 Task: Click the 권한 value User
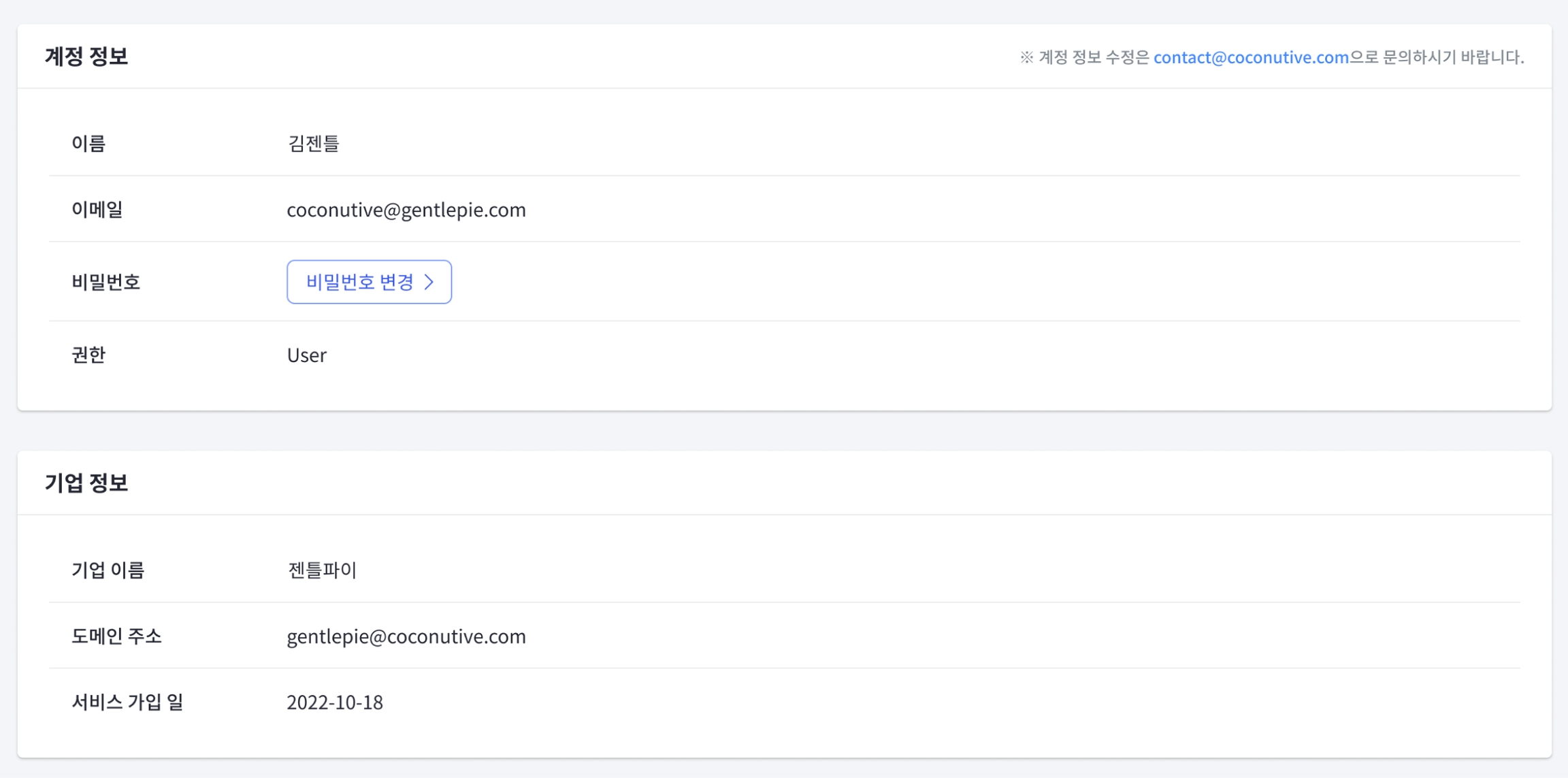[x=306, y=355]
